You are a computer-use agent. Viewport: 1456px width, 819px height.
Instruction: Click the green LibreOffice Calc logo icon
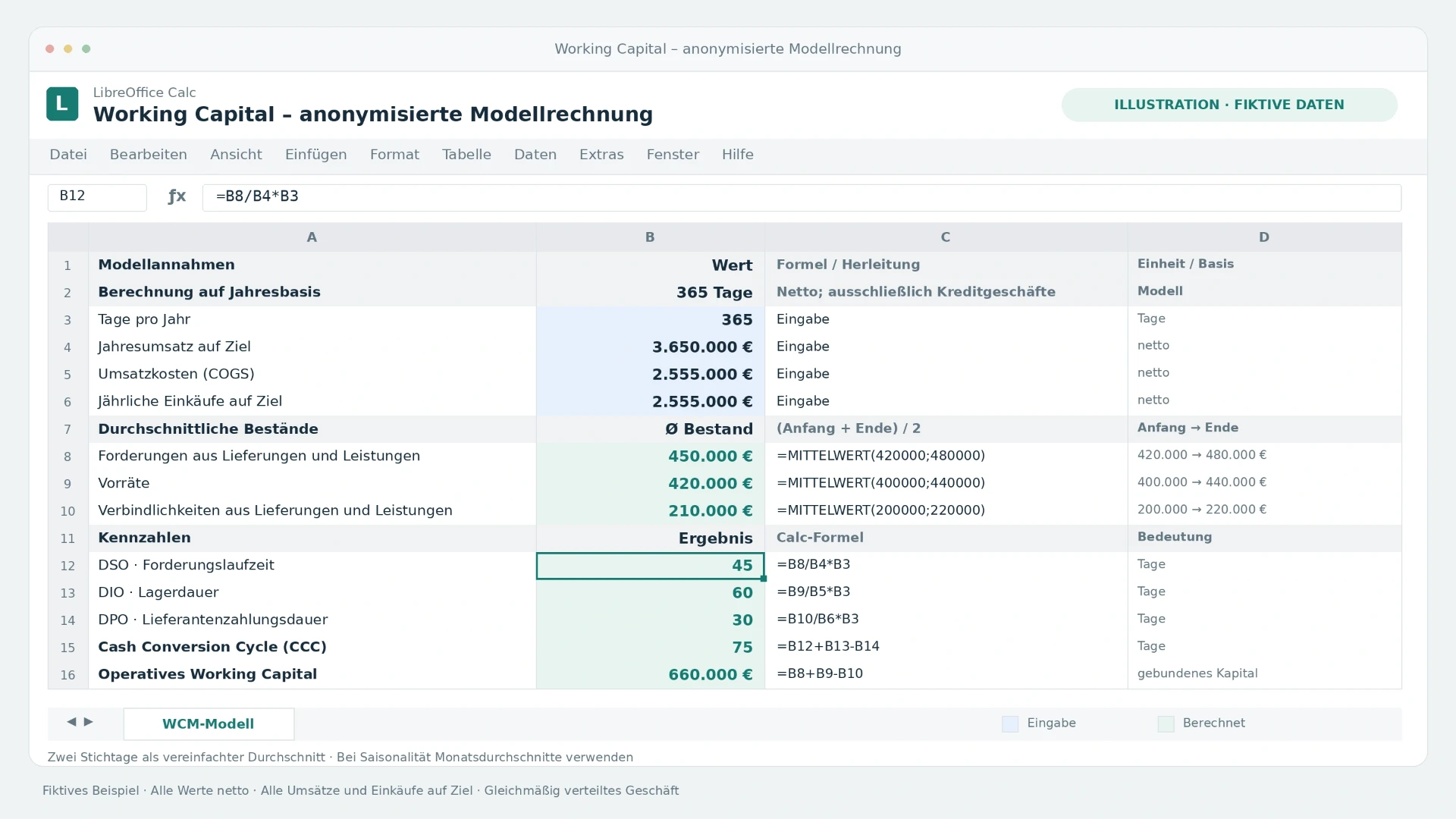[62, 104]
